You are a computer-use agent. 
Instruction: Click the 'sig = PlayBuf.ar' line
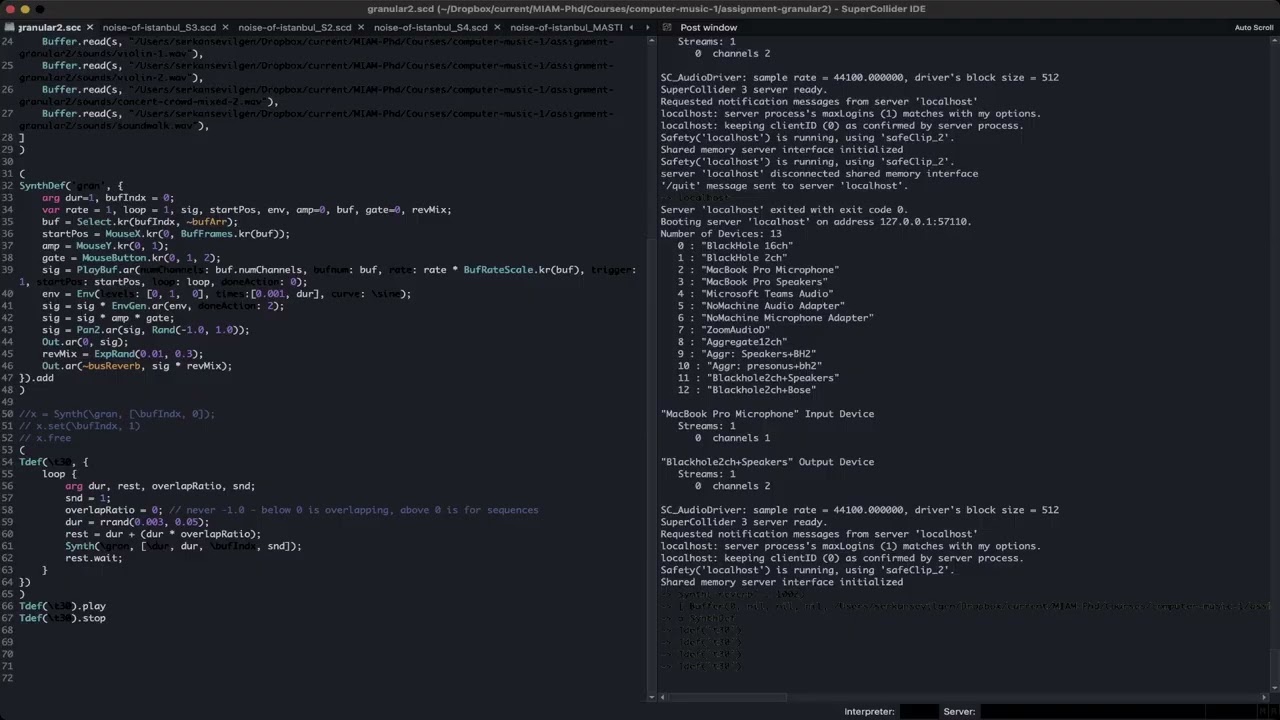click(x=339, y=270)
